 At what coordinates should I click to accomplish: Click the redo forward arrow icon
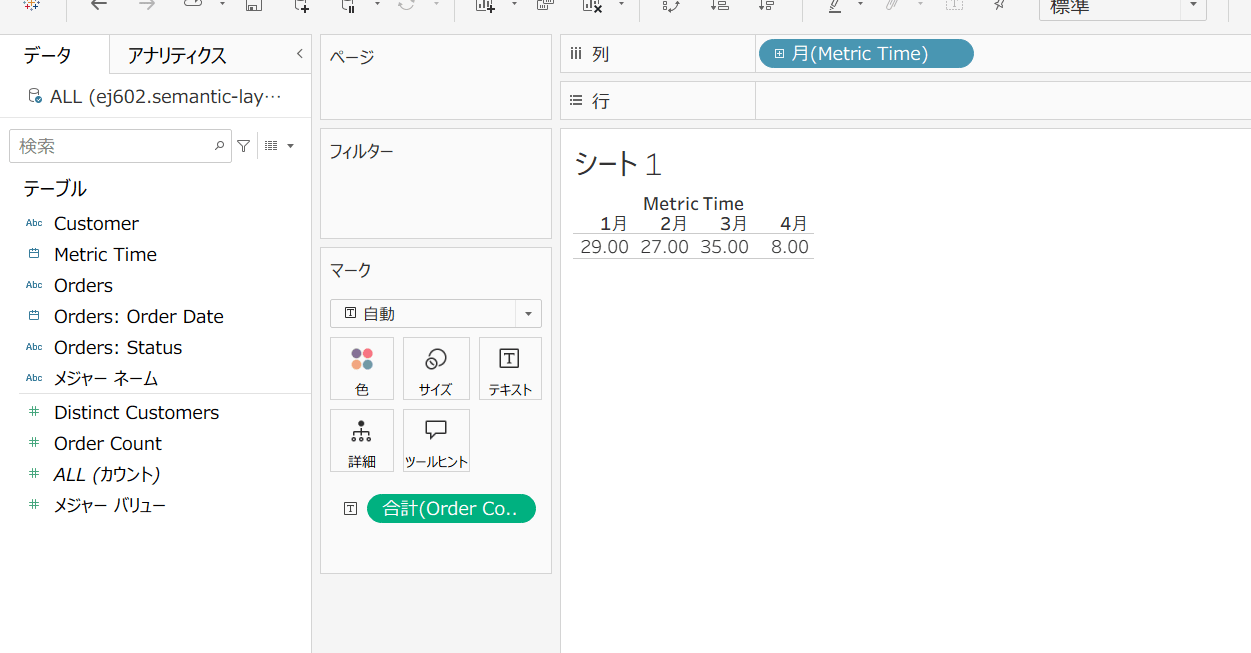click(x=147, y=5)
